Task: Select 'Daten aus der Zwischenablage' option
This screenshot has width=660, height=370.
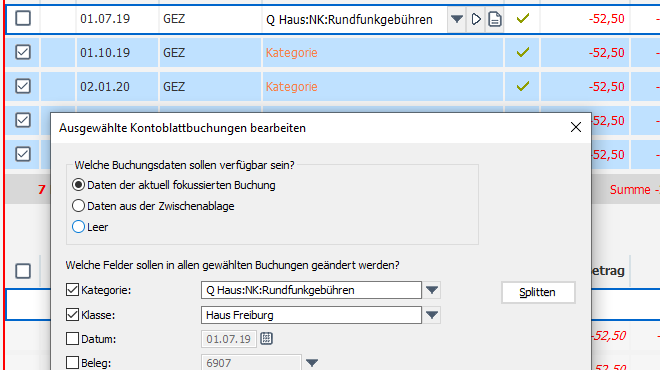Action: 78,206
